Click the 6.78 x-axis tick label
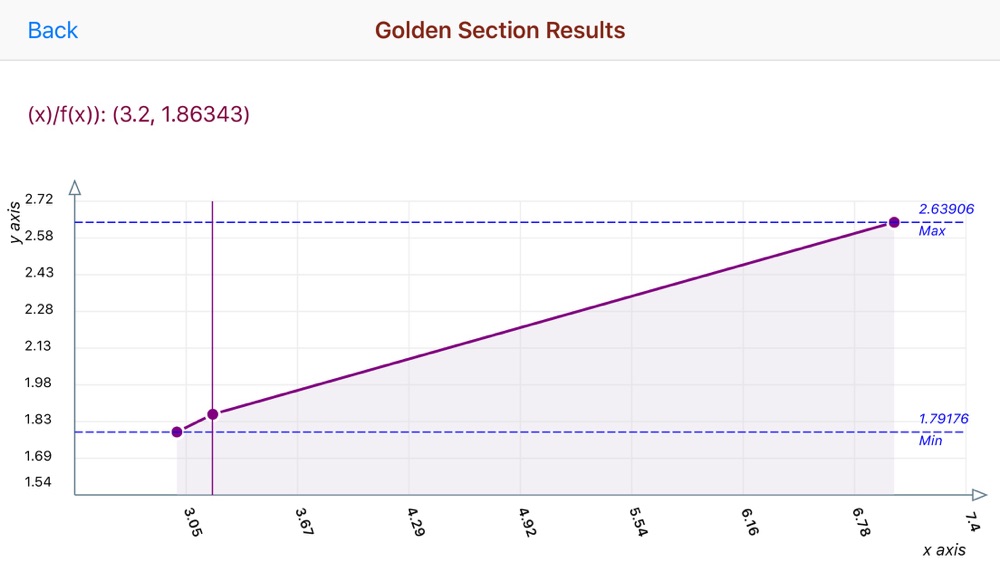1000x563 pixels. 861,522
